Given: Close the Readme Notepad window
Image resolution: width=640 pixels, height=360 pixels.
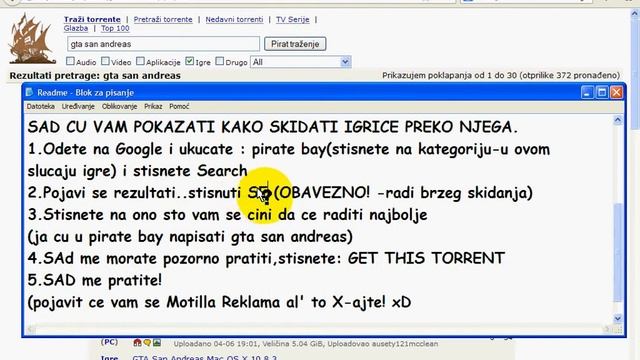Looking at the screenshot, I should tap(616, 93).
